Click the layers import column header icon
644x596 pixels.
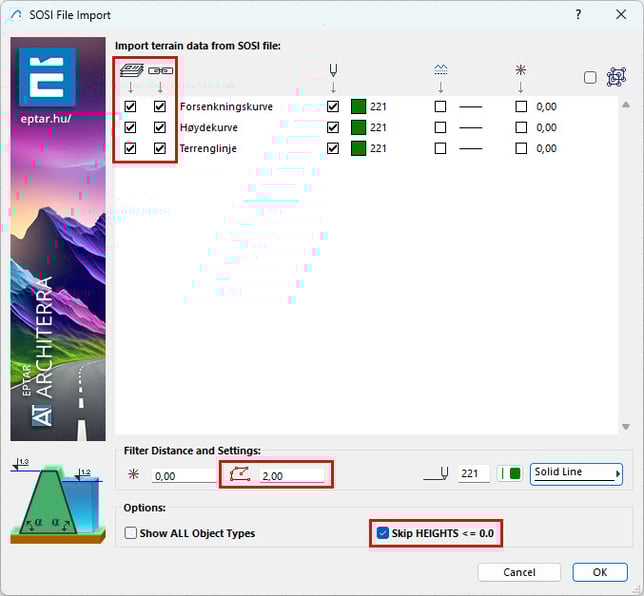pyautogui.click(x=130, y=70)
